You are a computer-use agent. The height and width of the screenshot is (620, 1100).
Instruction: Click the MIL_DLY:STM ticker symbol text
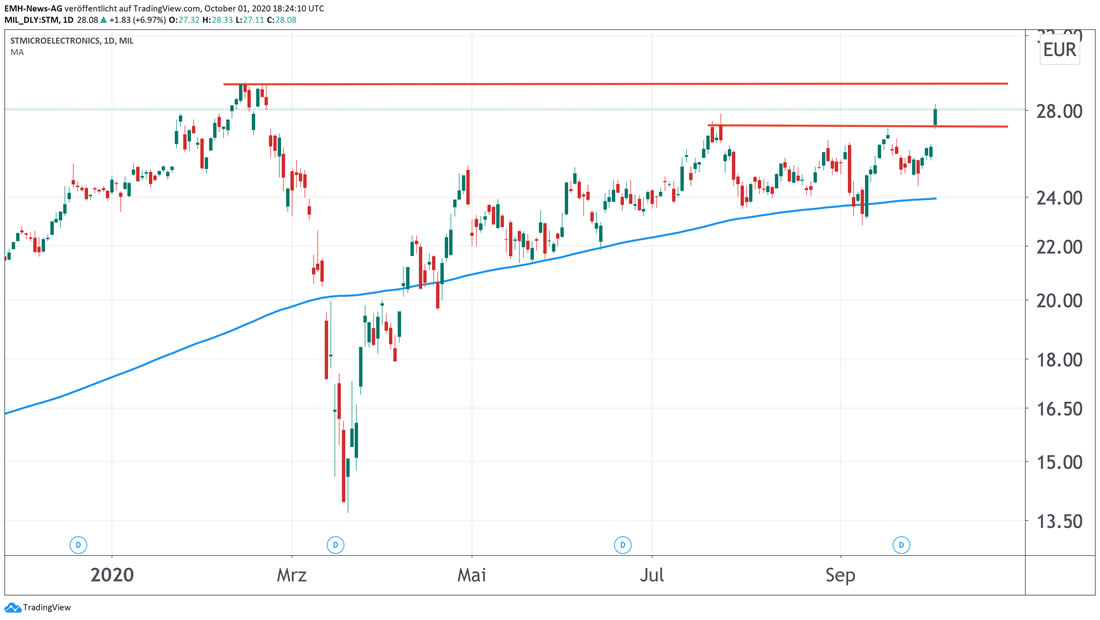click(35, 19)
